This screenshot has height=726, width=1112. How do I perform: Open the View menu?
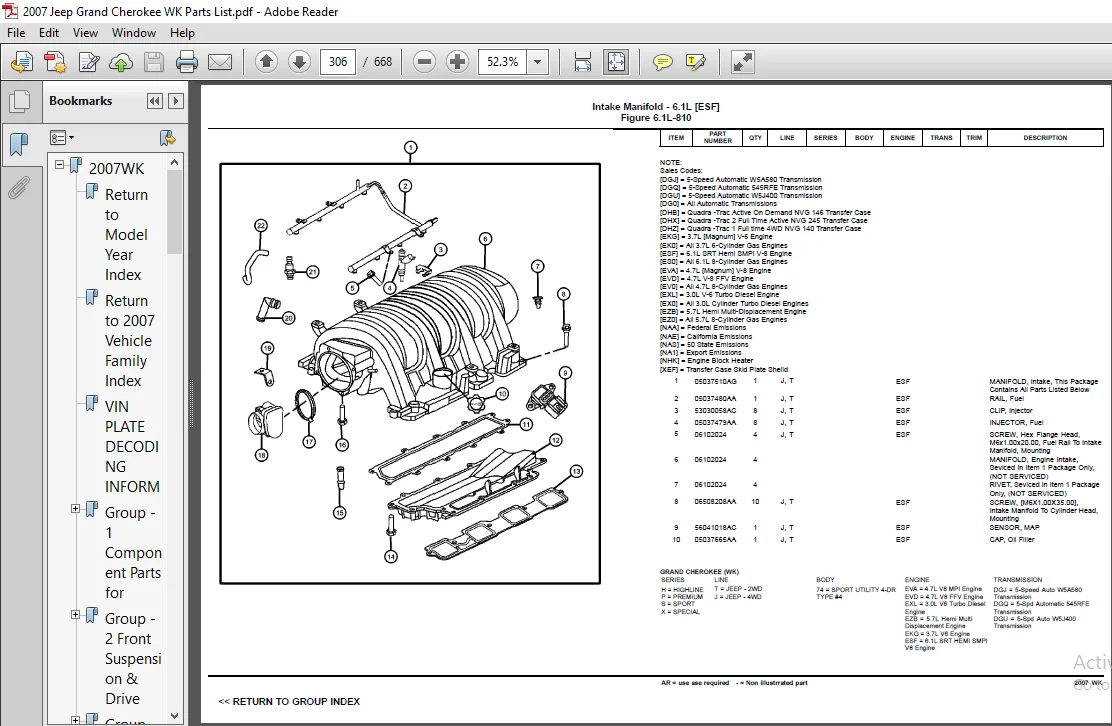pos(85,33)
